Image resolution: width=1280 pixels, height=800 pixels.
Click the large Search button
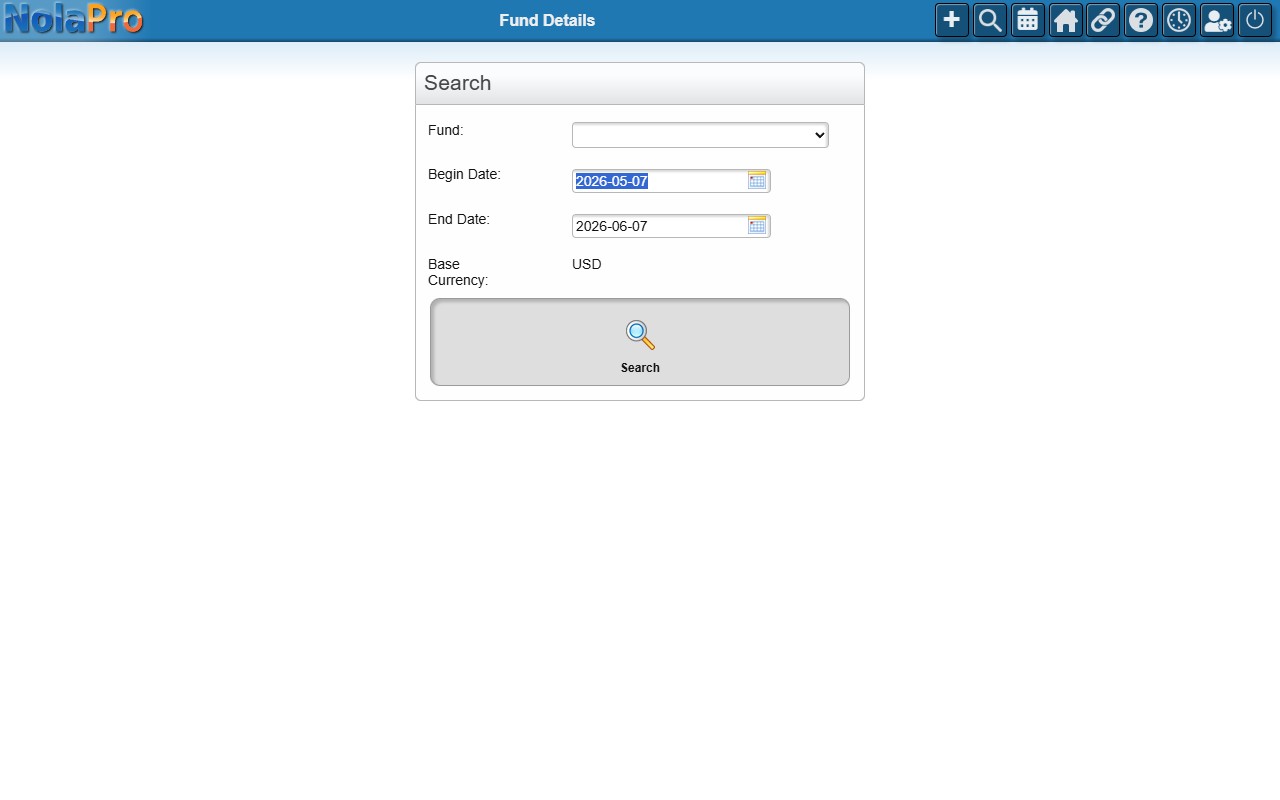pyautogui.click(x=640, y=342)
